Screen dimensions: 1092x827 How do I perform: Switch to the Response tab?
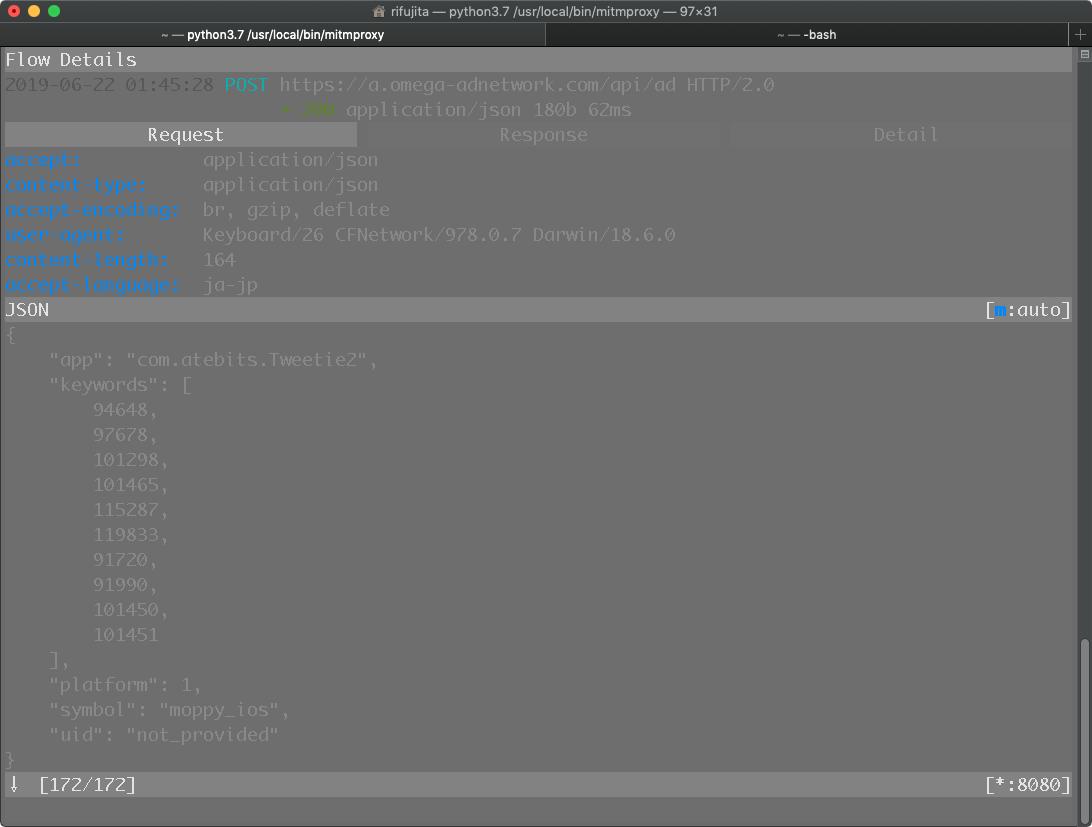(543, 134)
